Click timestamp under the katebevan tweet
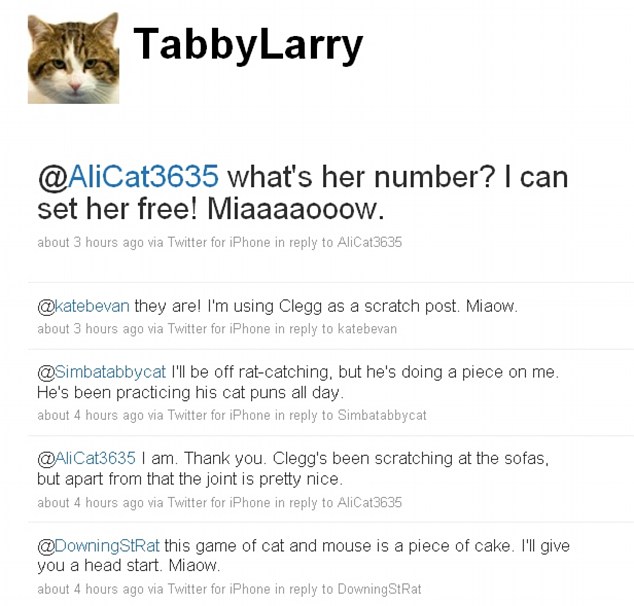Image resolution: width=634 pixels, height=606 pixels. point(90,329)
